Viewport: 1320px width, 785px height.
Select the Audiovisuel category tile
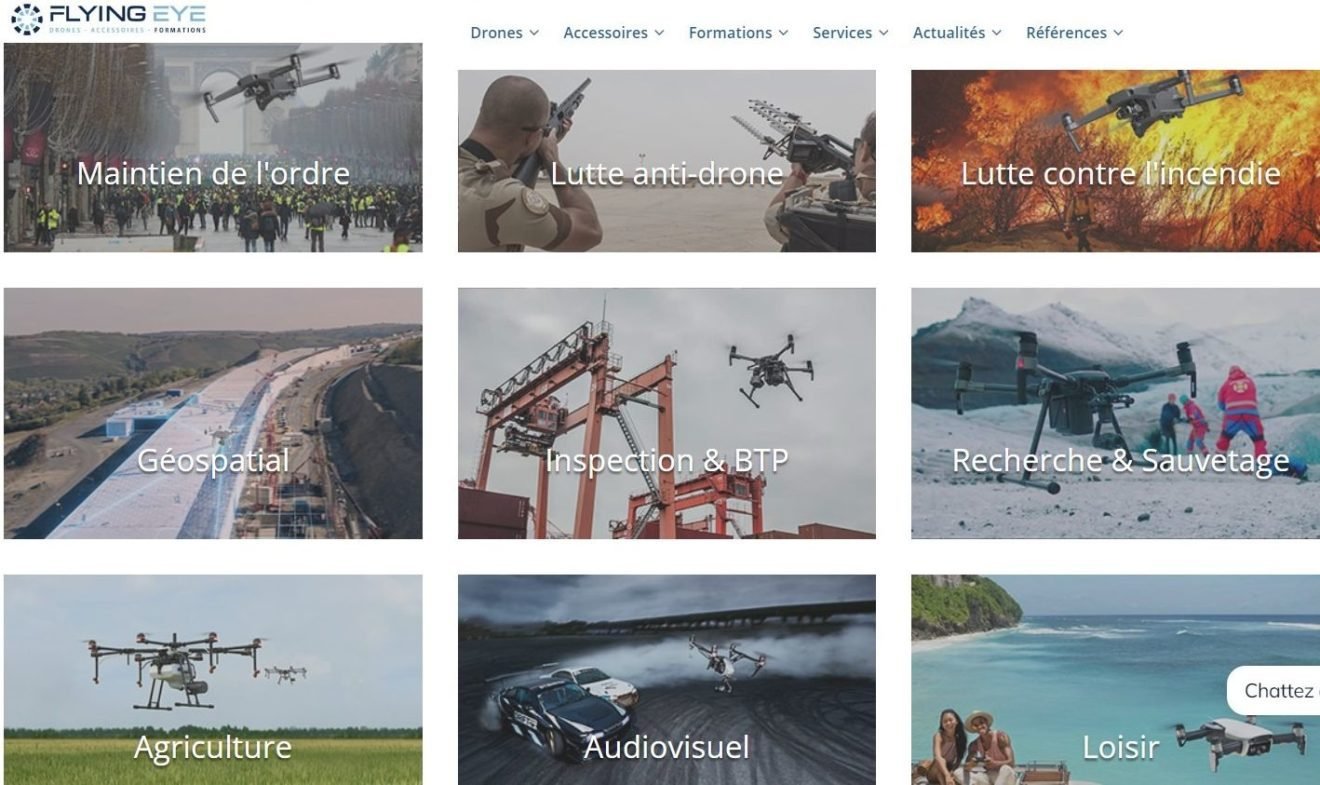click(667, 679)
